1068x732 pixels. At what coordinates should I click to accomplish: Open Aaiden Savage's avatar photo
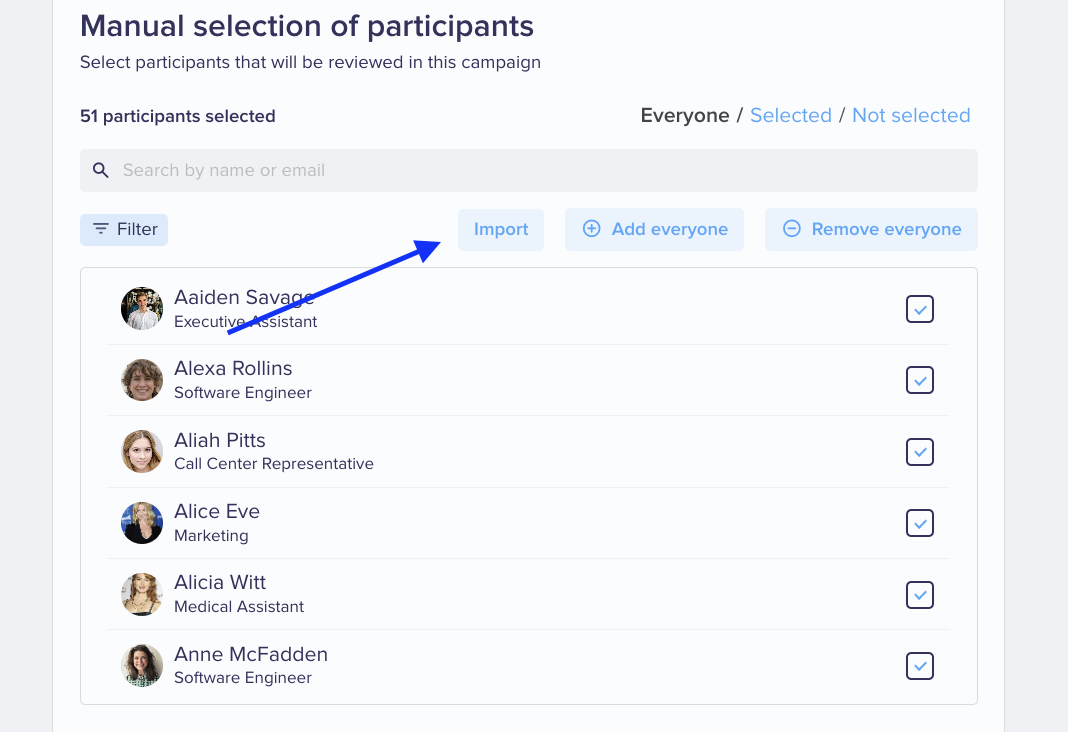coord(142,308)
